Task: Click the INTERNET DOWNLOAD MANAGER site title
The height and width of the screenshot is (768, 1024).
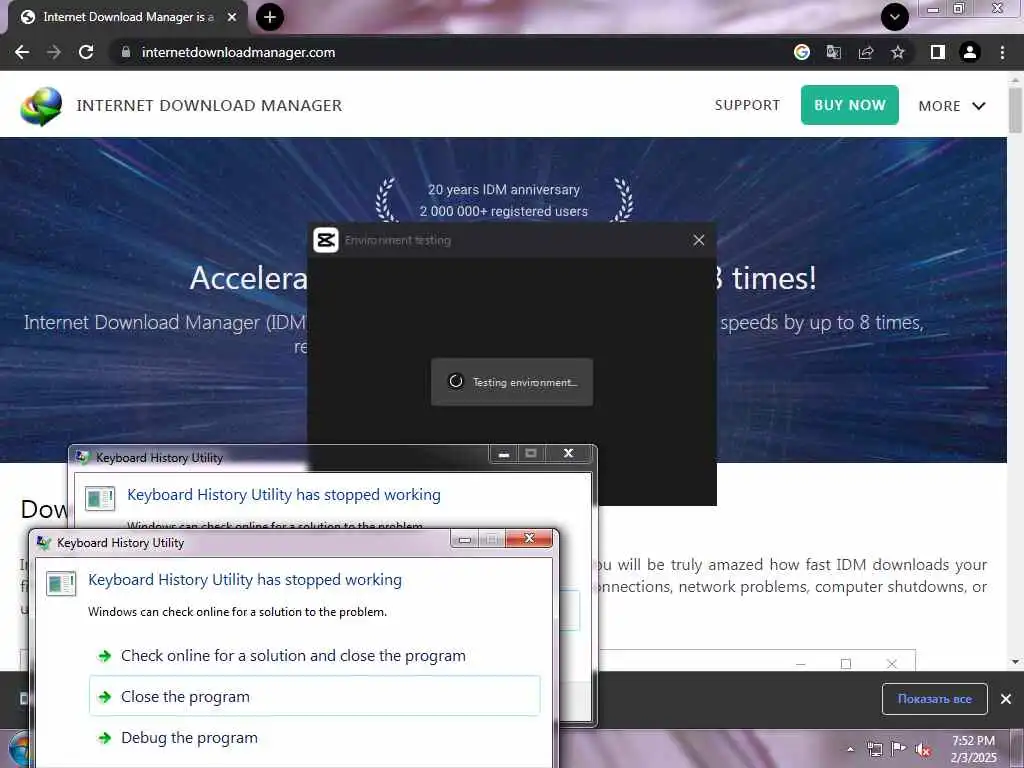Action: click(209, 106)
